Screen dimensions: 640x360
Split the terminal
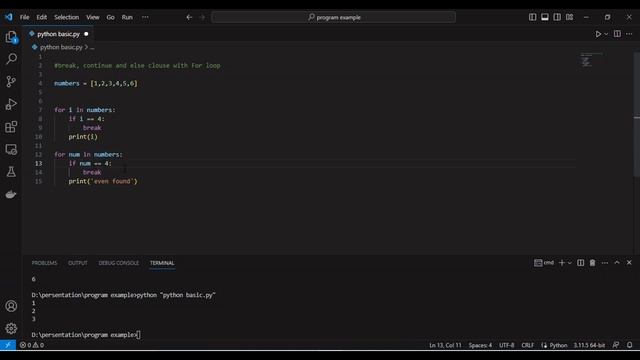[580, 263]
